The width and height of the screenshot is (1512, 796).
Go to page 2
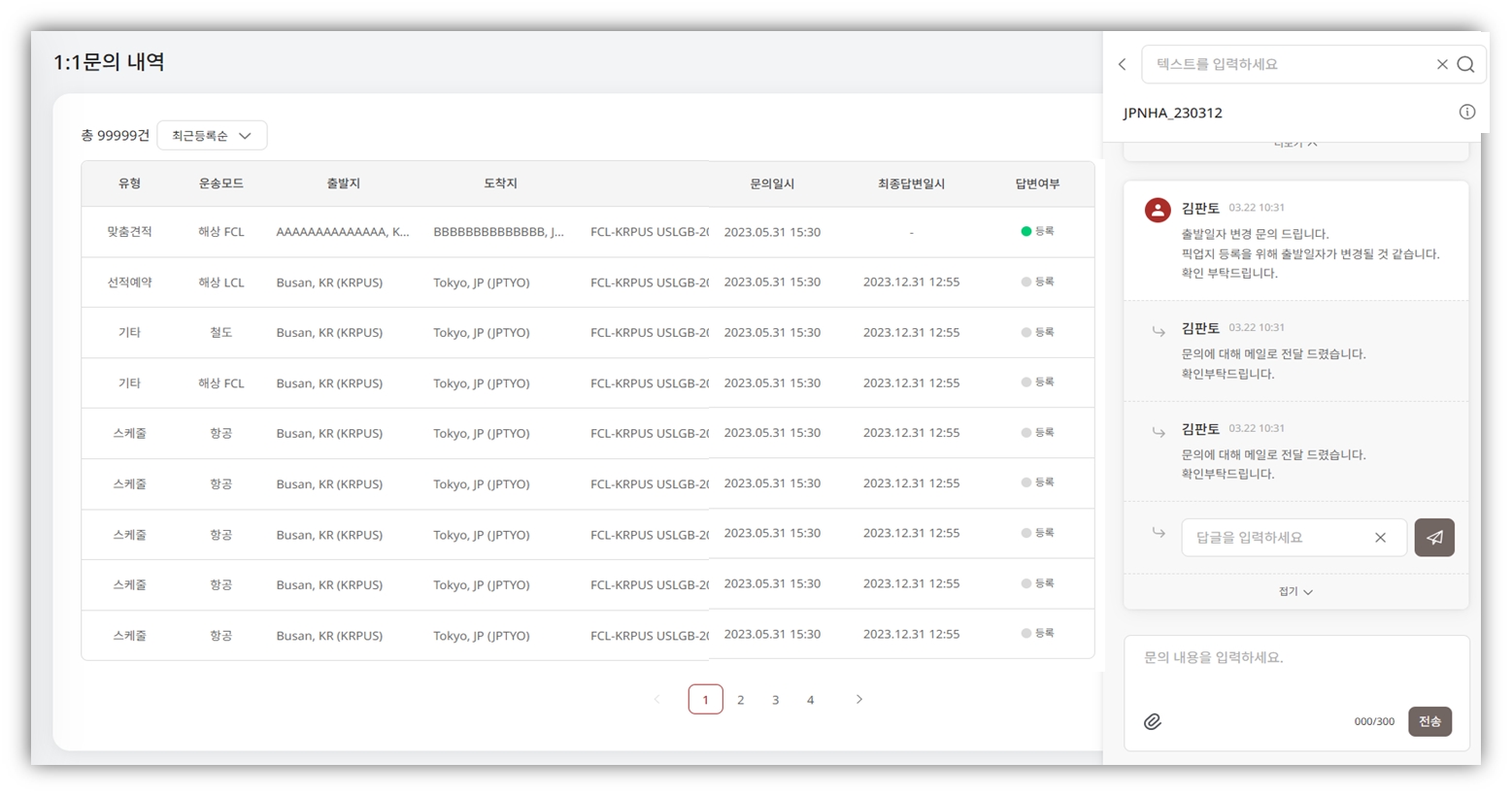pyautogui.click(x=740, y=699)
